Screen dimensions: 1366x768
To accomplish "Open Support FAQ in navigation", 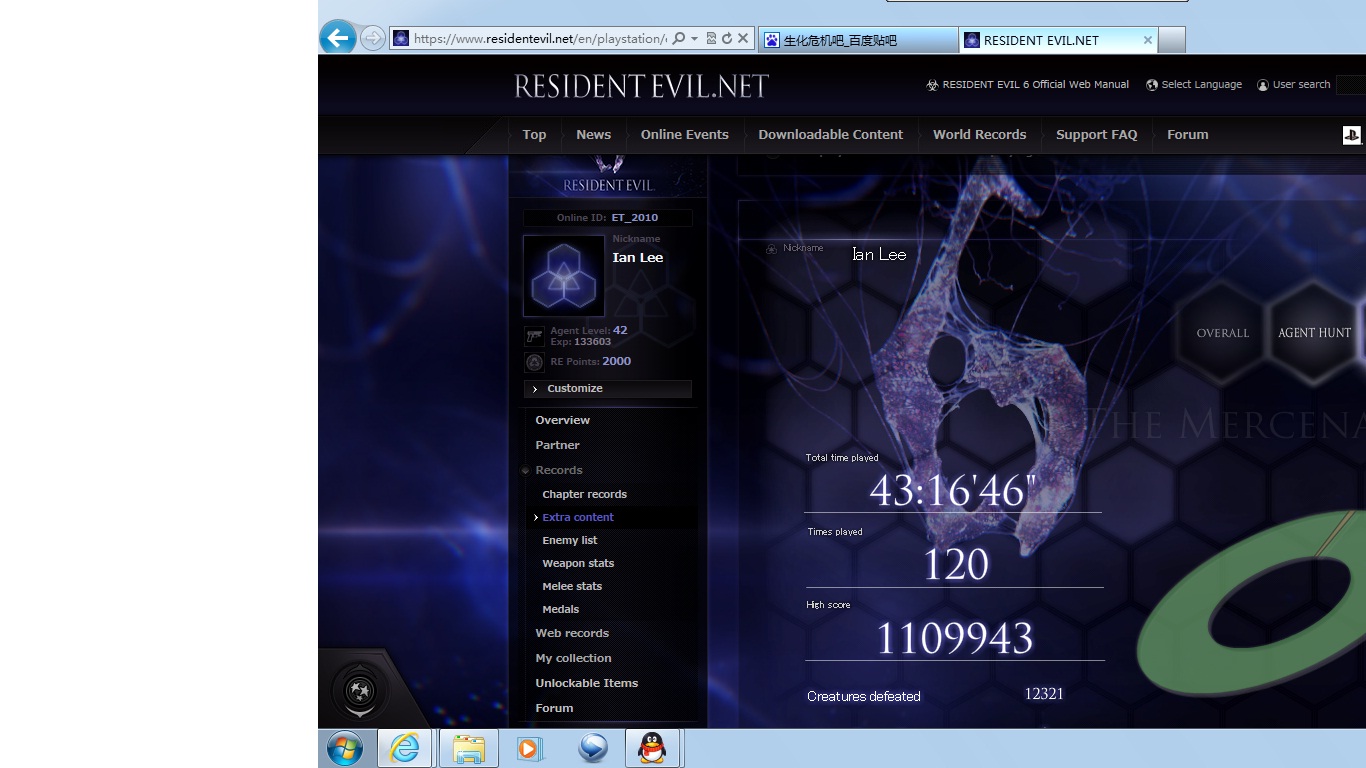I will pos(1097,135).
